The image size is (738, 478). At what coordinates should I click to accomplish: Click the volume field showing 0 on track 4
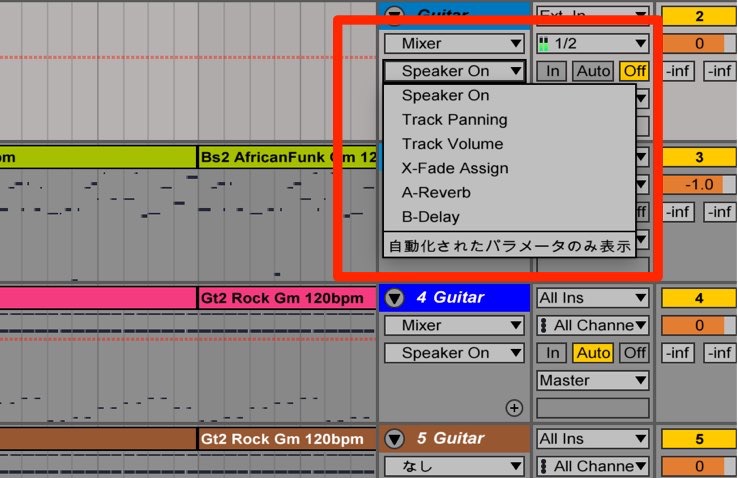coord(699,325)
